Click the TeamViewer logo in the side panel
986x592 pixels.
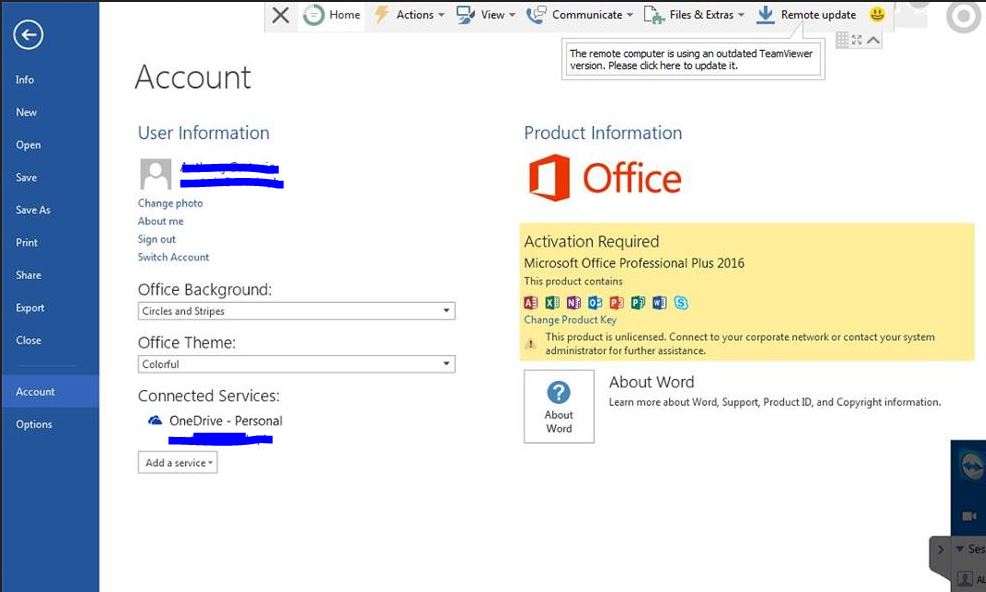pyautogui.click(x=972, y=467)
